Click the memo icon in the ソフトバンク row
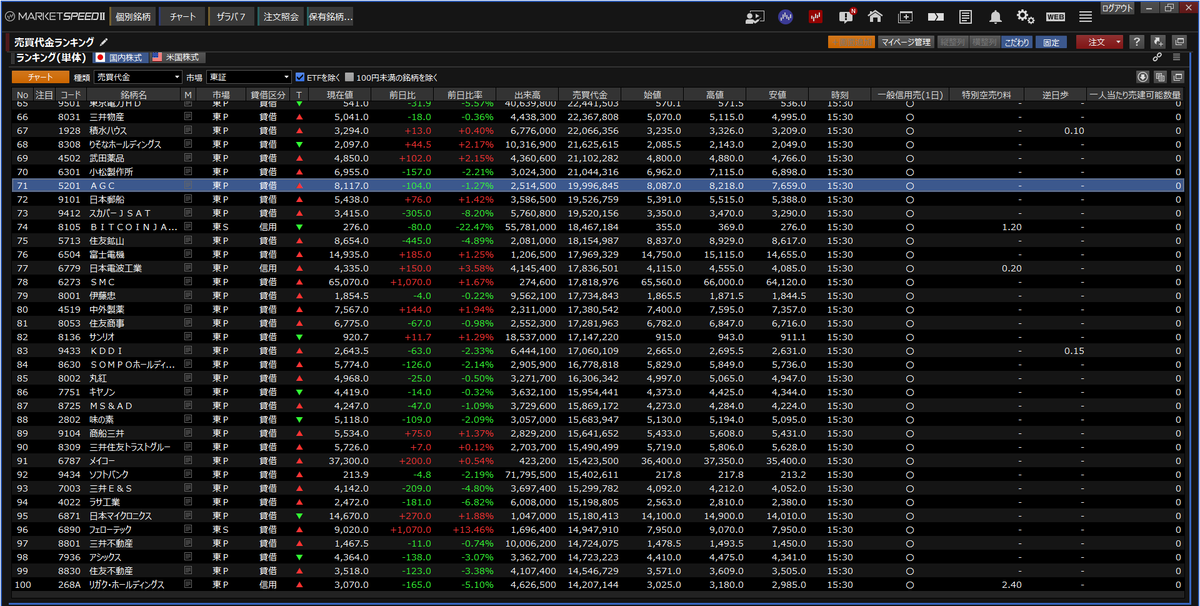 pyautogui.click(x=187, y=473)
